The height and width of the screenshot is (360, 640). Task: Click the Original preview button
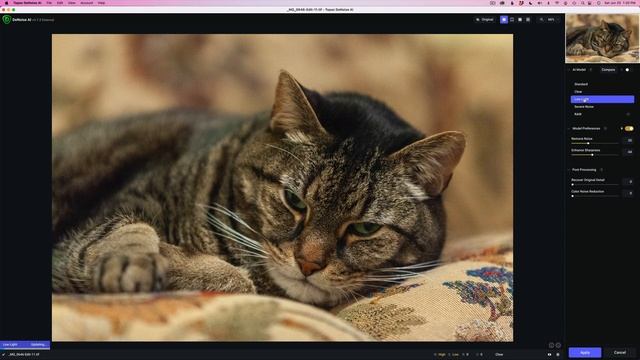[484, 20]
